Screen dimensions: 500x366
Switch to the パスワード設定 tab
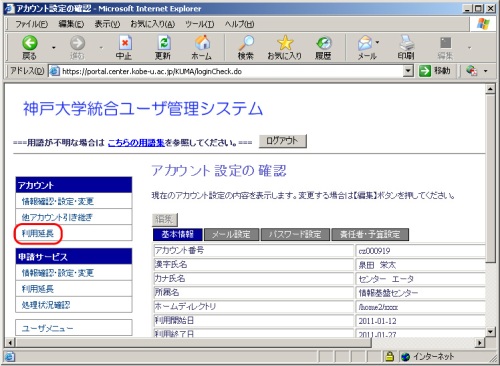pyautogui.click(x=295, y=235)
